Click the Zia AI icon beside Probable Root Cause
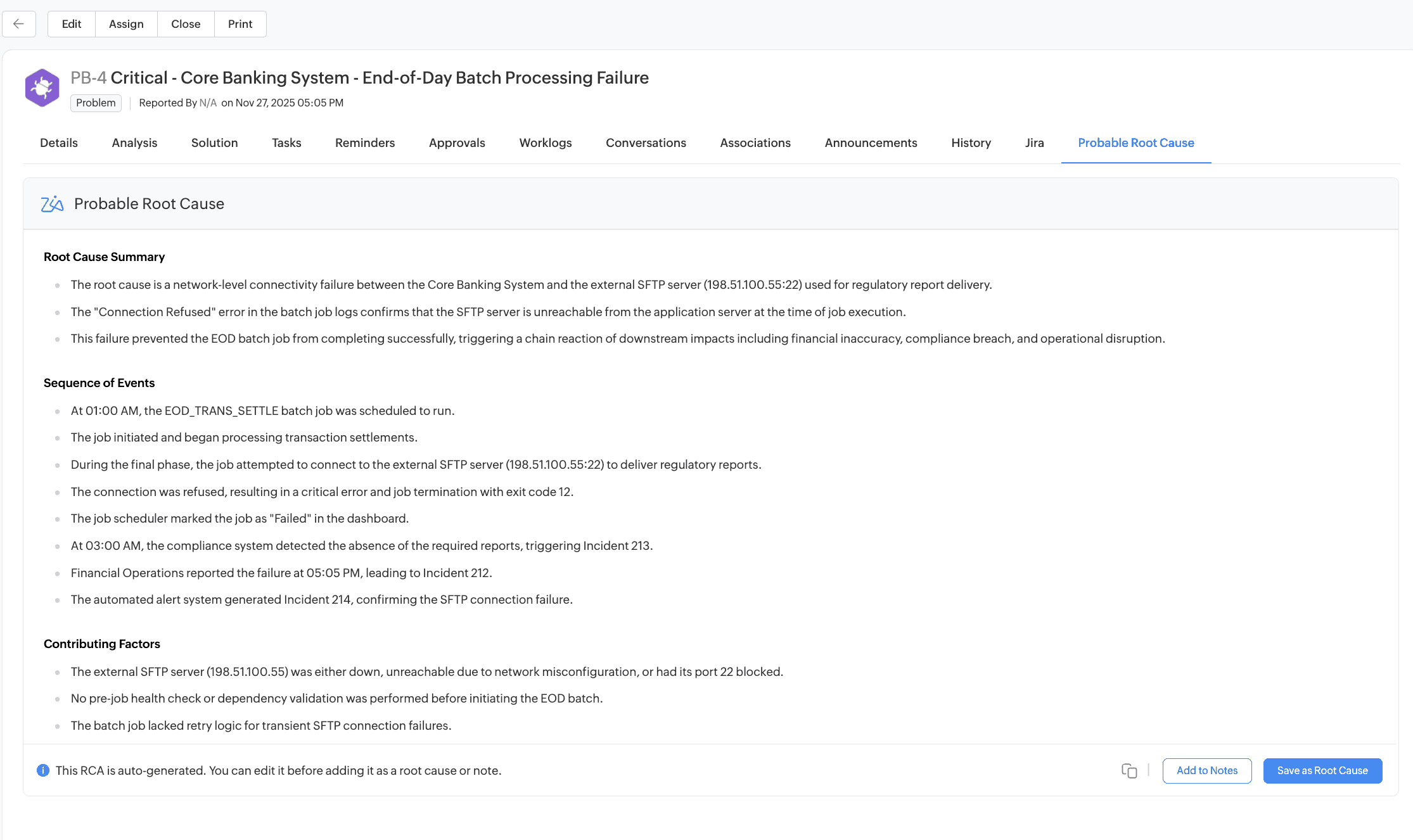The height and width of the screenshot is (840, 1413). click(x=52, y=203)
